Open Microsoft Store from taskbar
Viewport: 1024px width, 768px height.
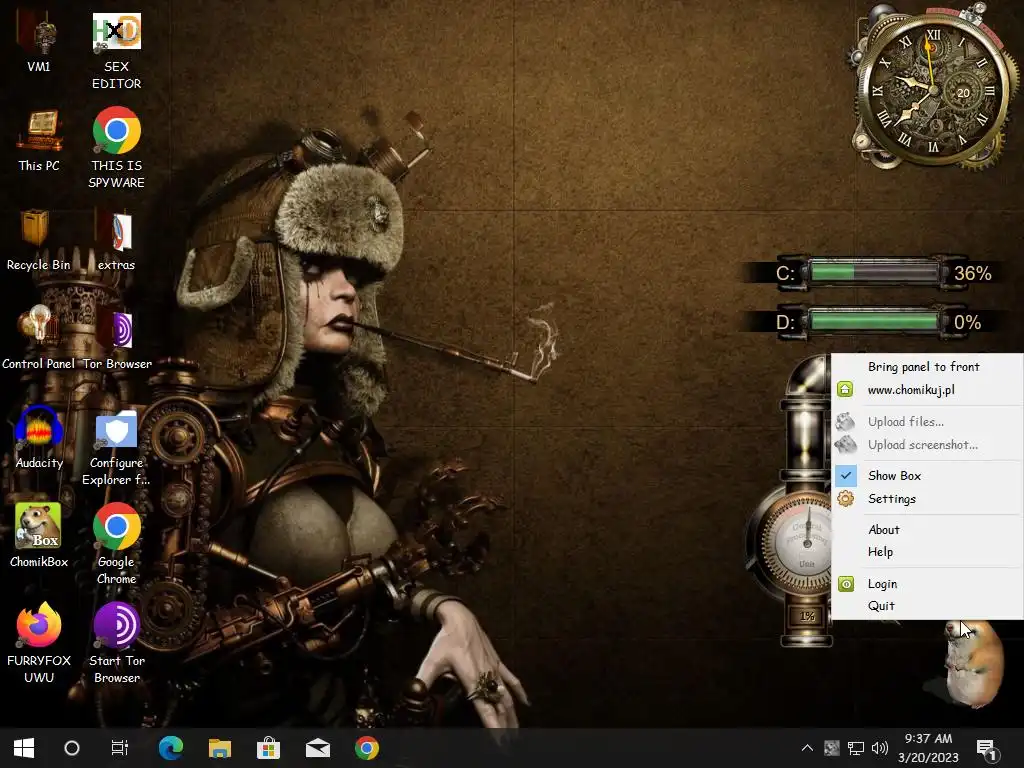pos(268,748)
